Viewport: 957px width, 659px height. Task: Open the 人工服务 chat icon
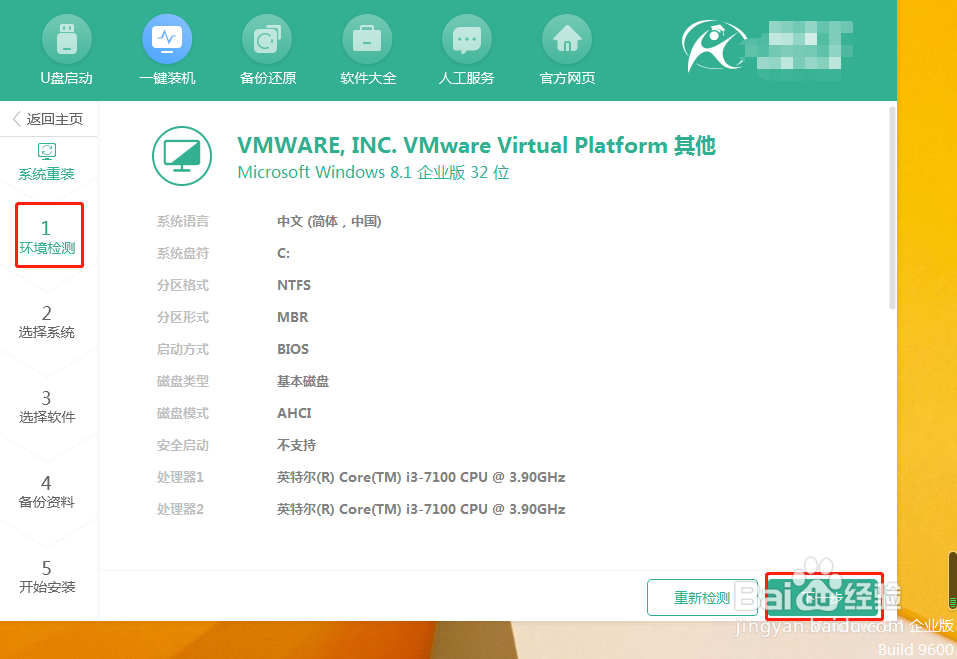[467, 40]
